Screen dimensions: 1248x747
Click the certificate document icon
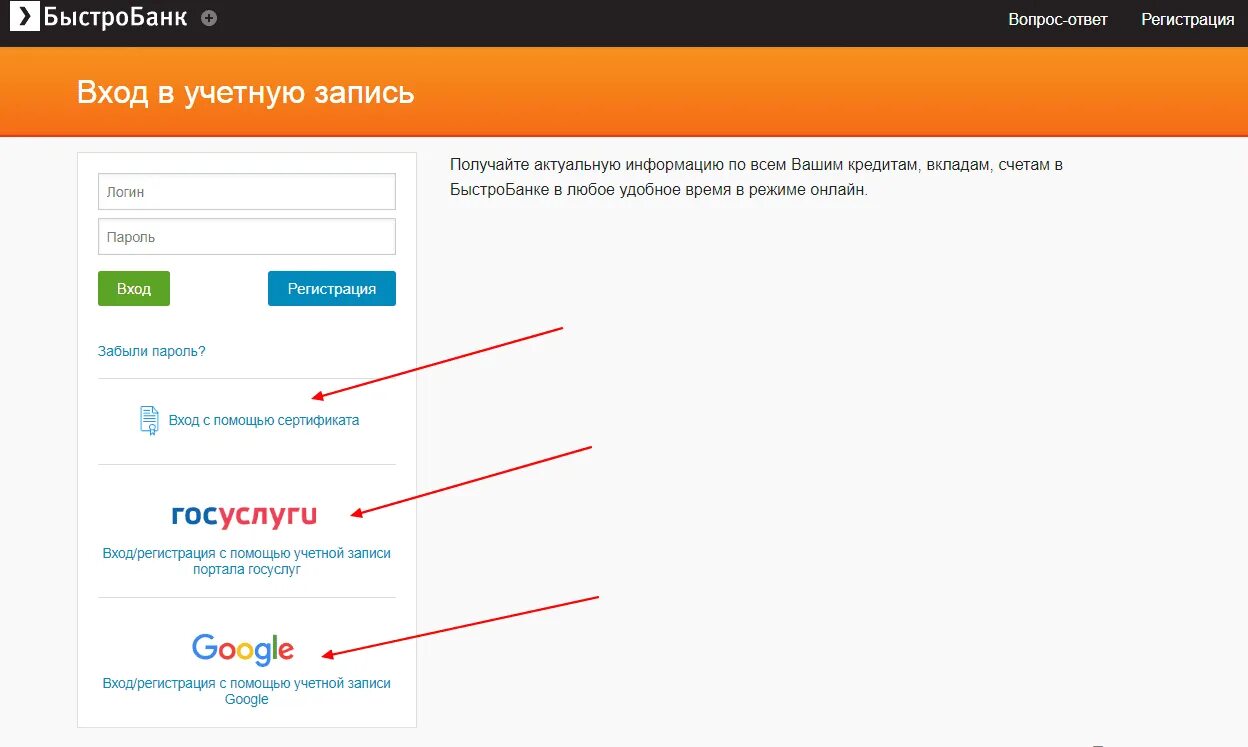coord(149,420)
